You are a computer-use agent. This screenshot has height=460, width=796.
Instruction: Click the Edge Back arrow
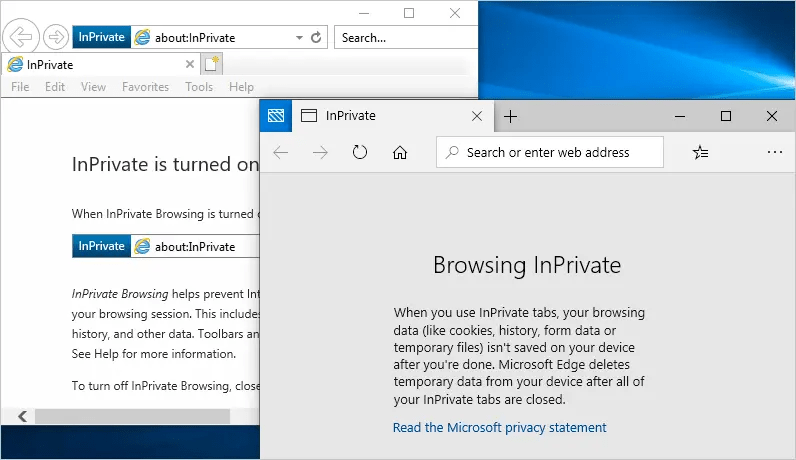(281, 152)
